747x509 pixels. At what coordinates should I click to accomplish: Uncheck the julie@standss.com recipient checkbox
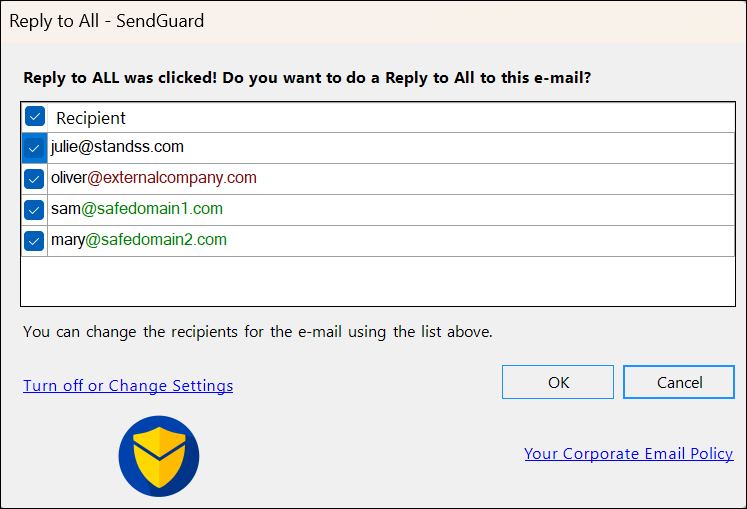[x=34, y=148]
